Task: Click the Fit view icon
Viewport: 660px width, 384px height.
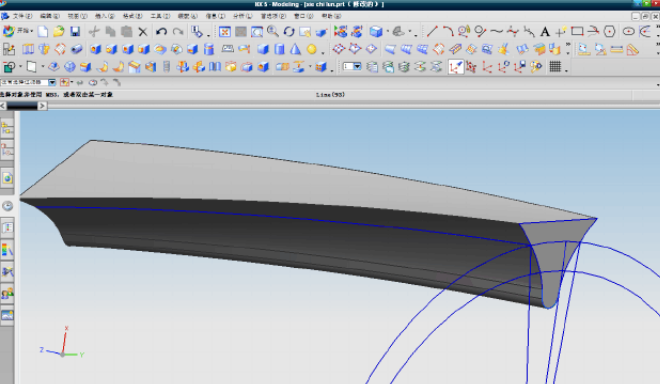Action: click(225, 32)
